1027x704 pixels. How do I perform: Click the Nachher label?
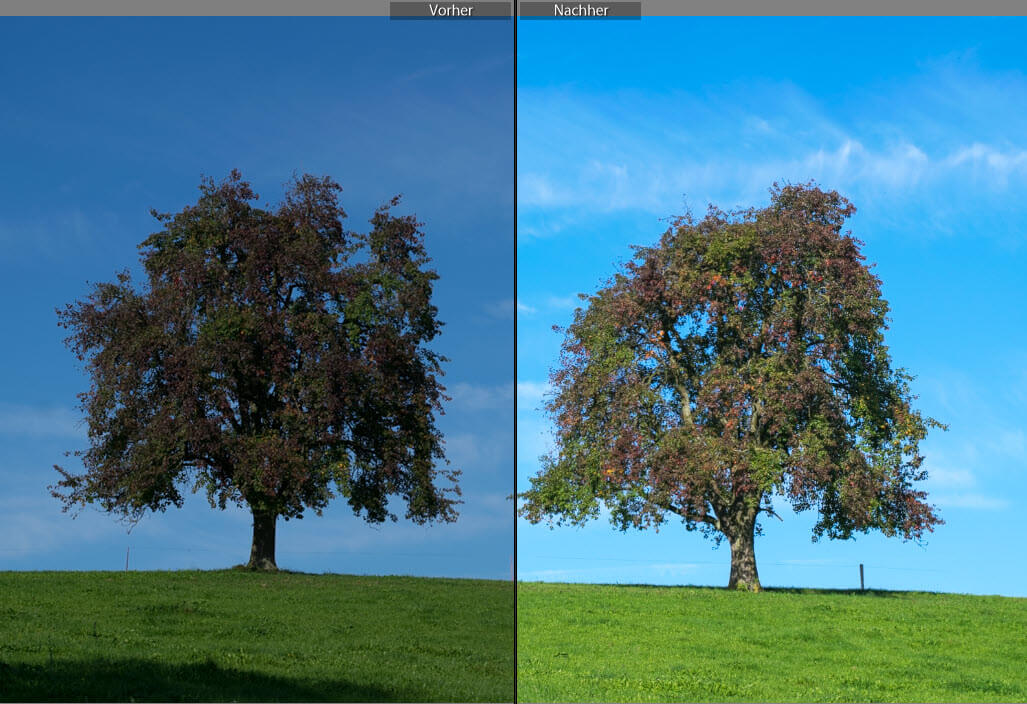click(x=580, y=10)
